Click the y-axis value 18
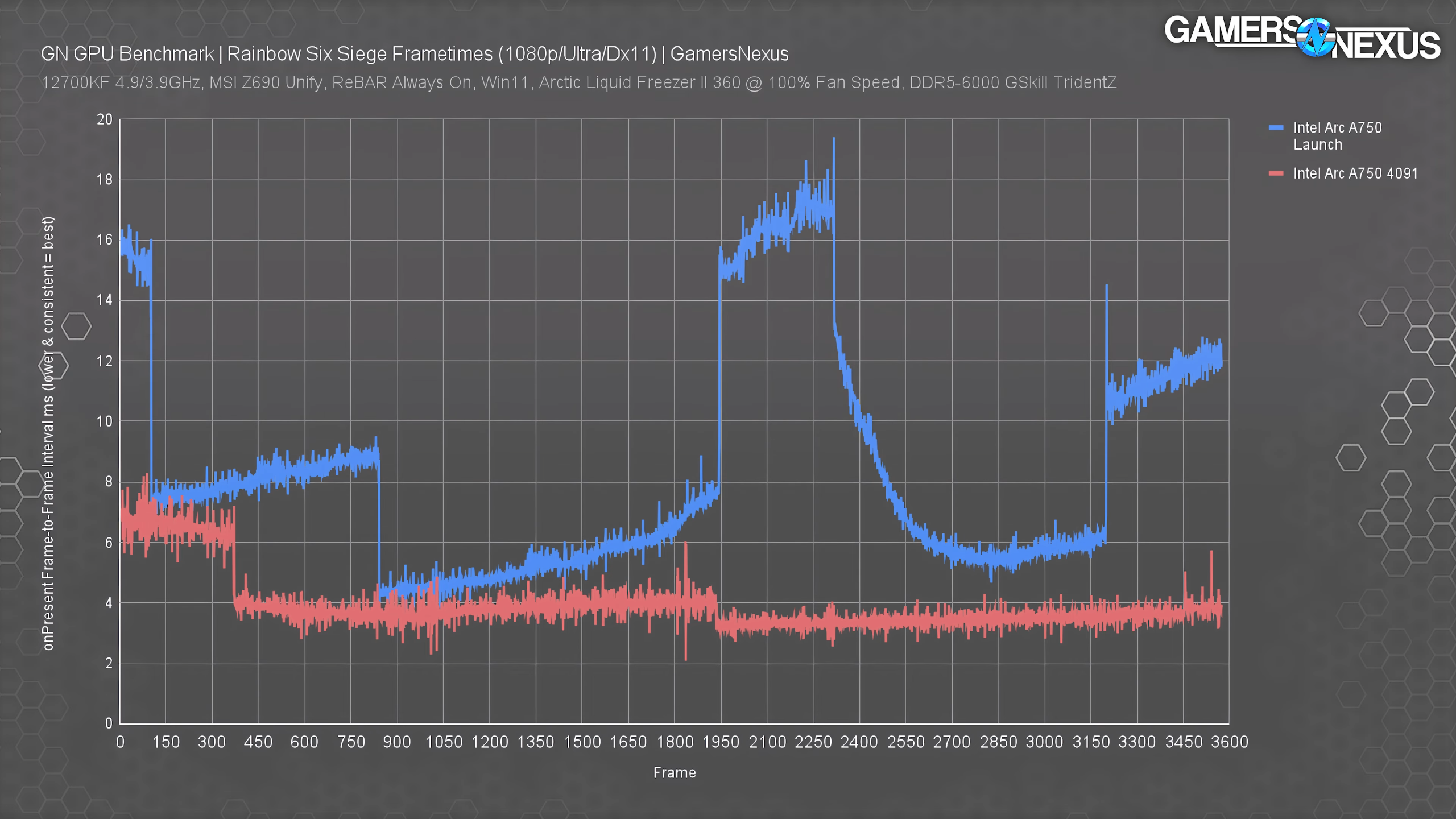 pyautogui.click(x=105, y=180)
